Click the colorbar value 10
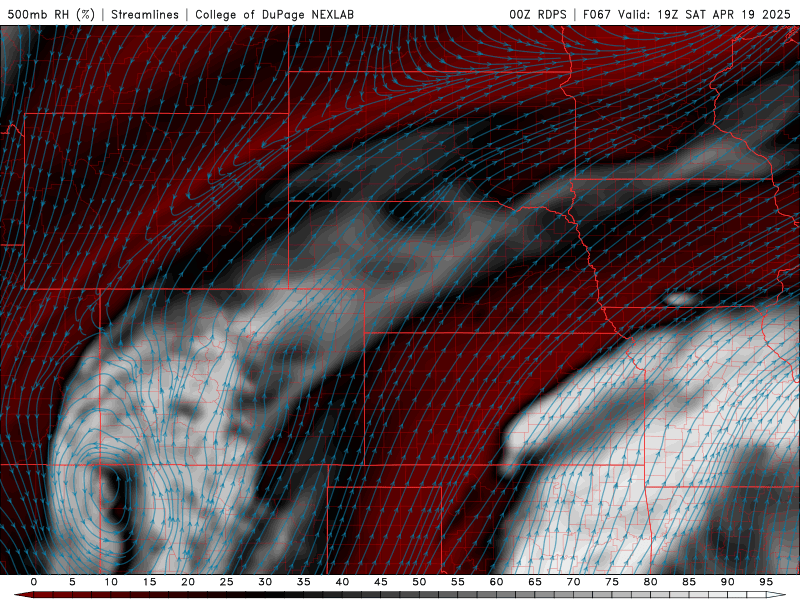Image resolution: width=800 pixels, height=600 pixels. pos(111,582)
